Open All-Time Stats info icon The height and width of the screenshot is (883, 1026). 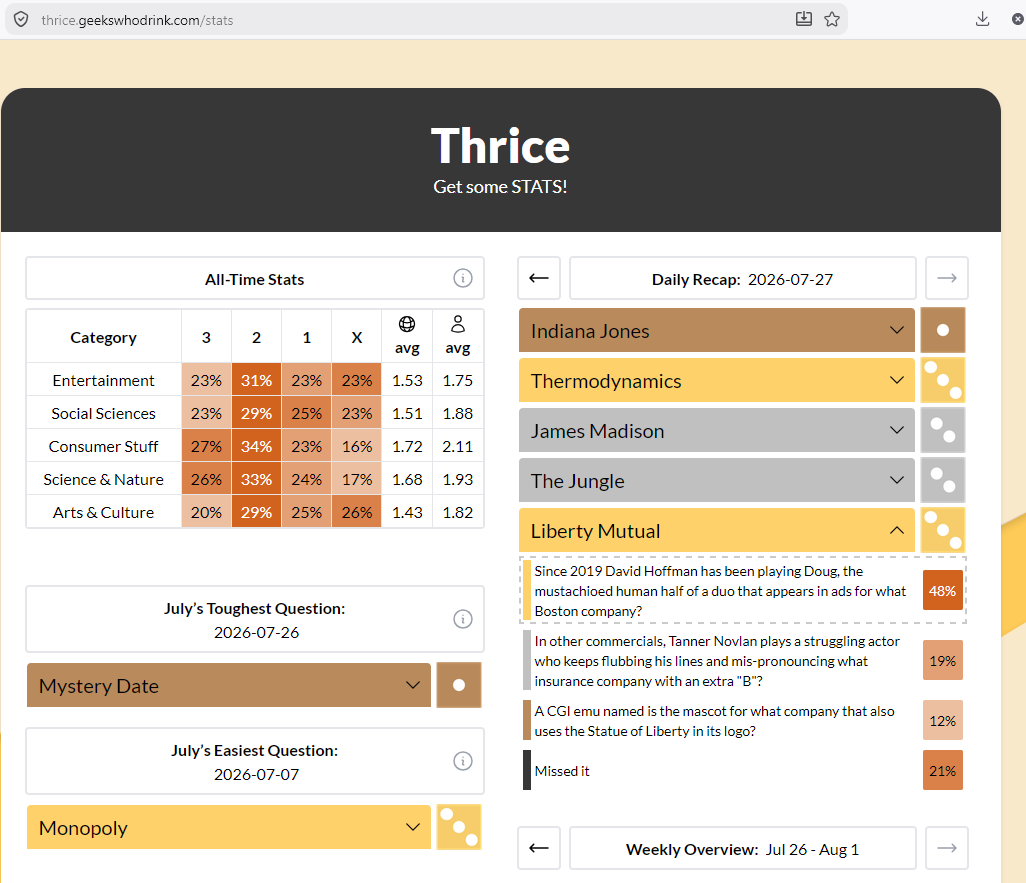463,278
